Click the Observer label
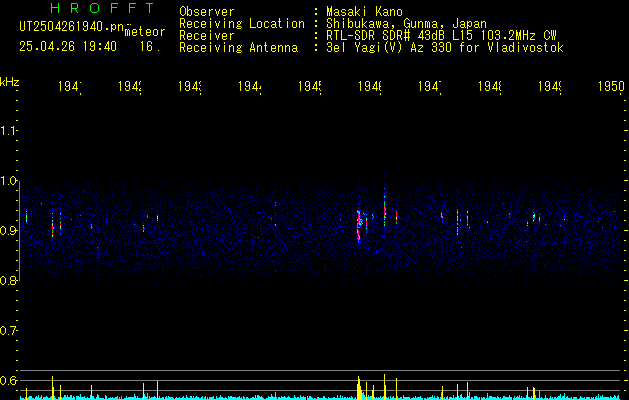 207,12
